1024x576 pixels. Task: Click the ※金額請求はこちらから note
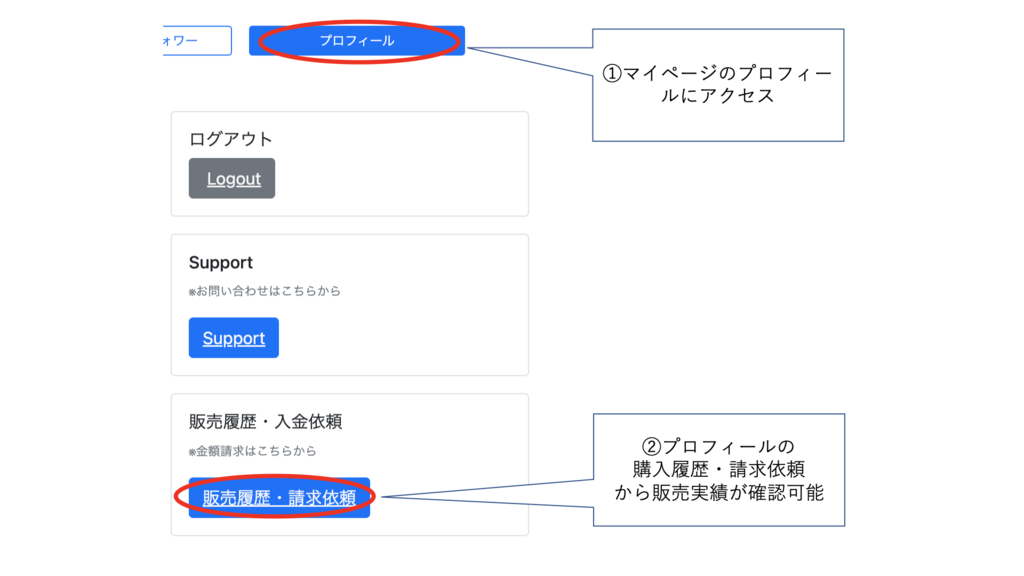point(252,451)
